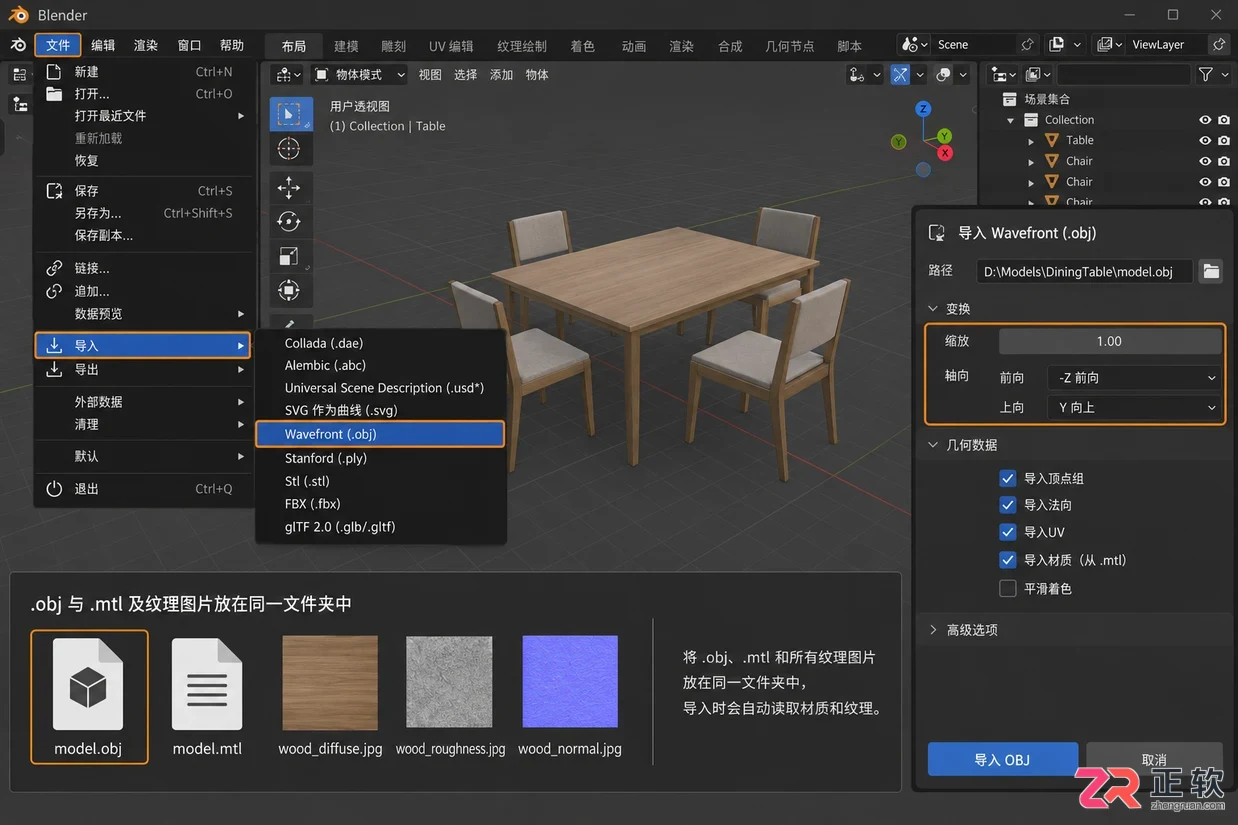This screenshot has width=1238, height=825.
Task: Click the folder browse icon beside path
Action: pos(1211,271)
